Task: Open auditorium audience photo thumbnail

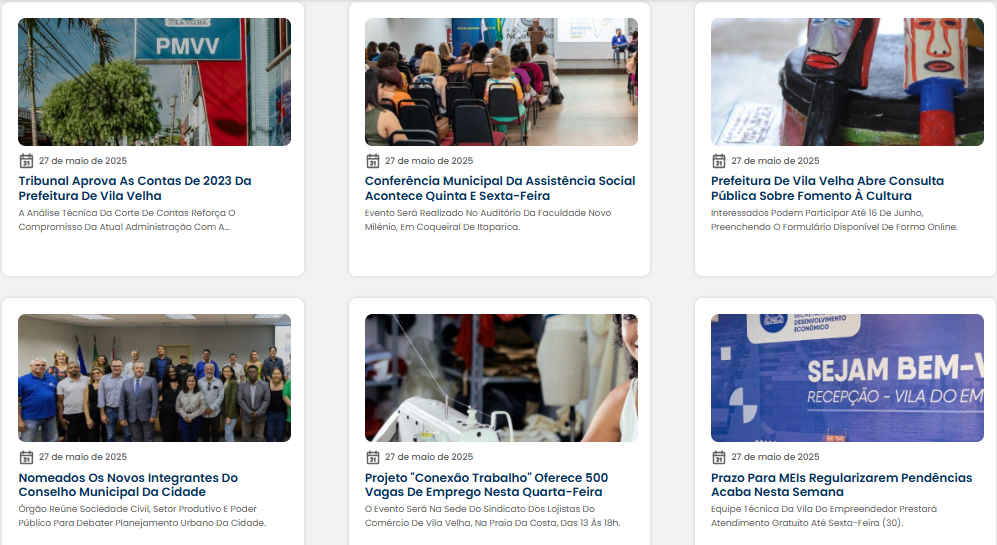Action: click(501, 82)
